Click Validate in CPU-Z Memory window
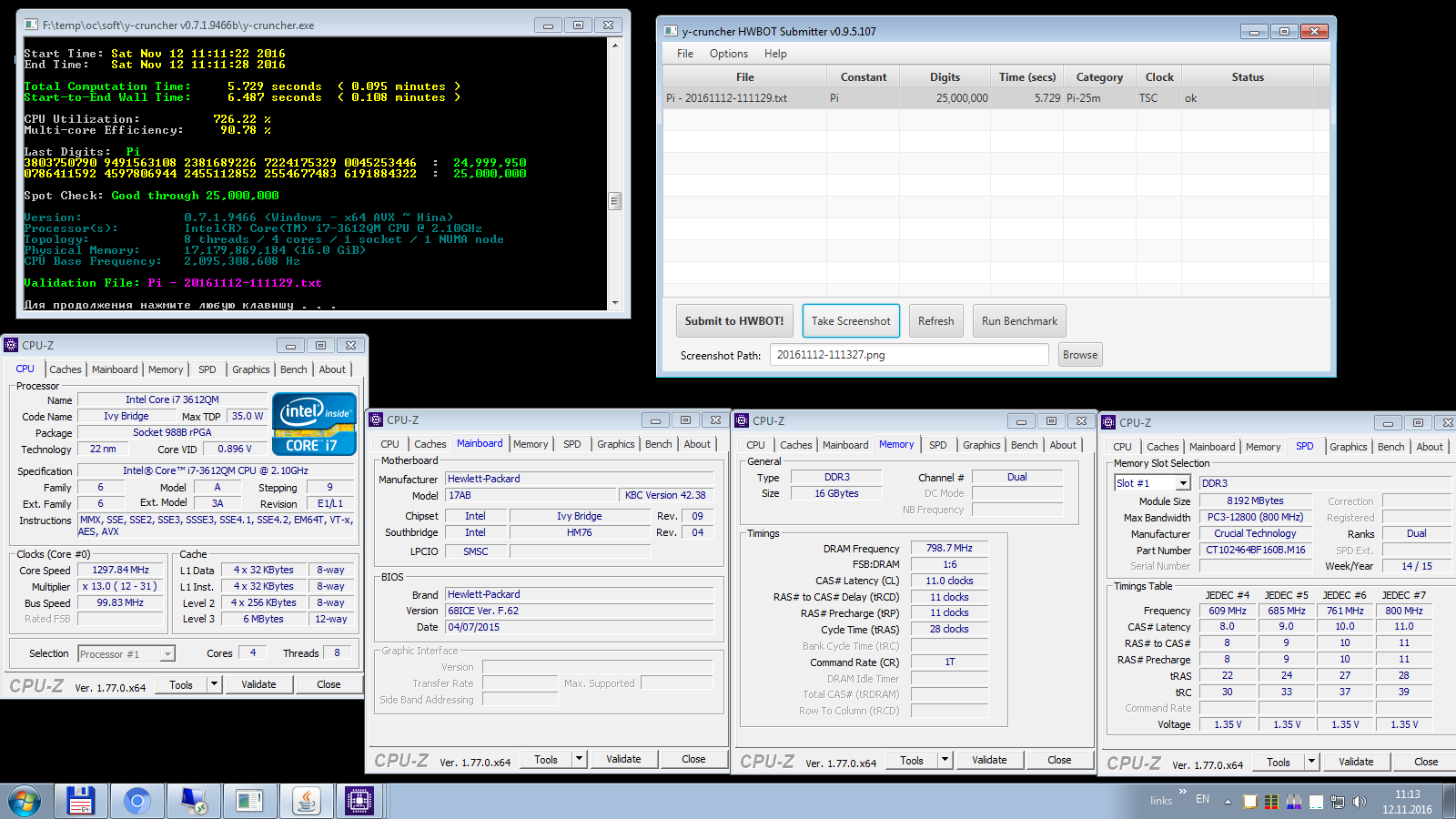Image resolution: width=1456 pixels, height=819 pixels. tap(989, 760)
